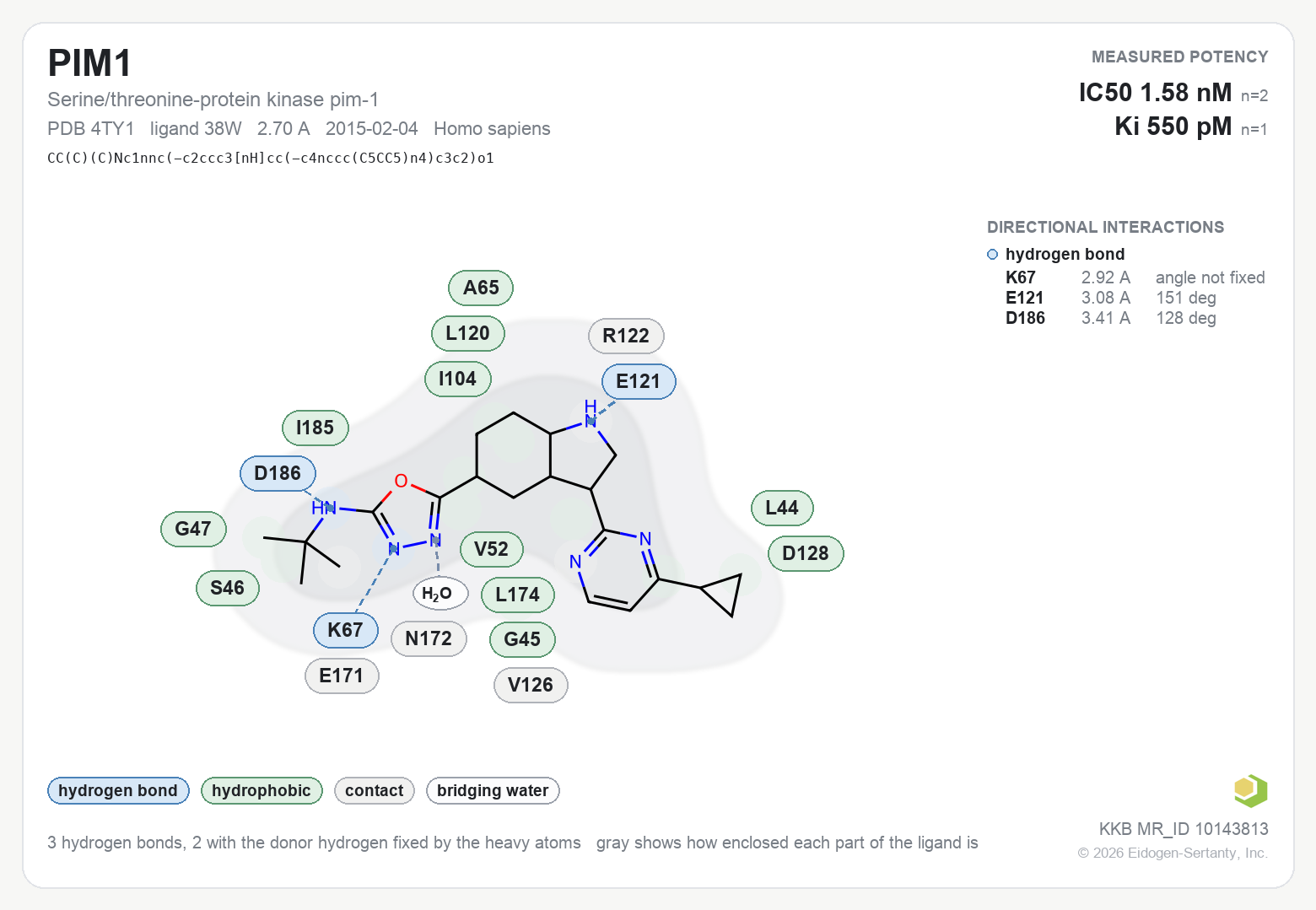Click residue label N172
The height and width of the screenshot is (910, 1316).
[x=429, y=638]
